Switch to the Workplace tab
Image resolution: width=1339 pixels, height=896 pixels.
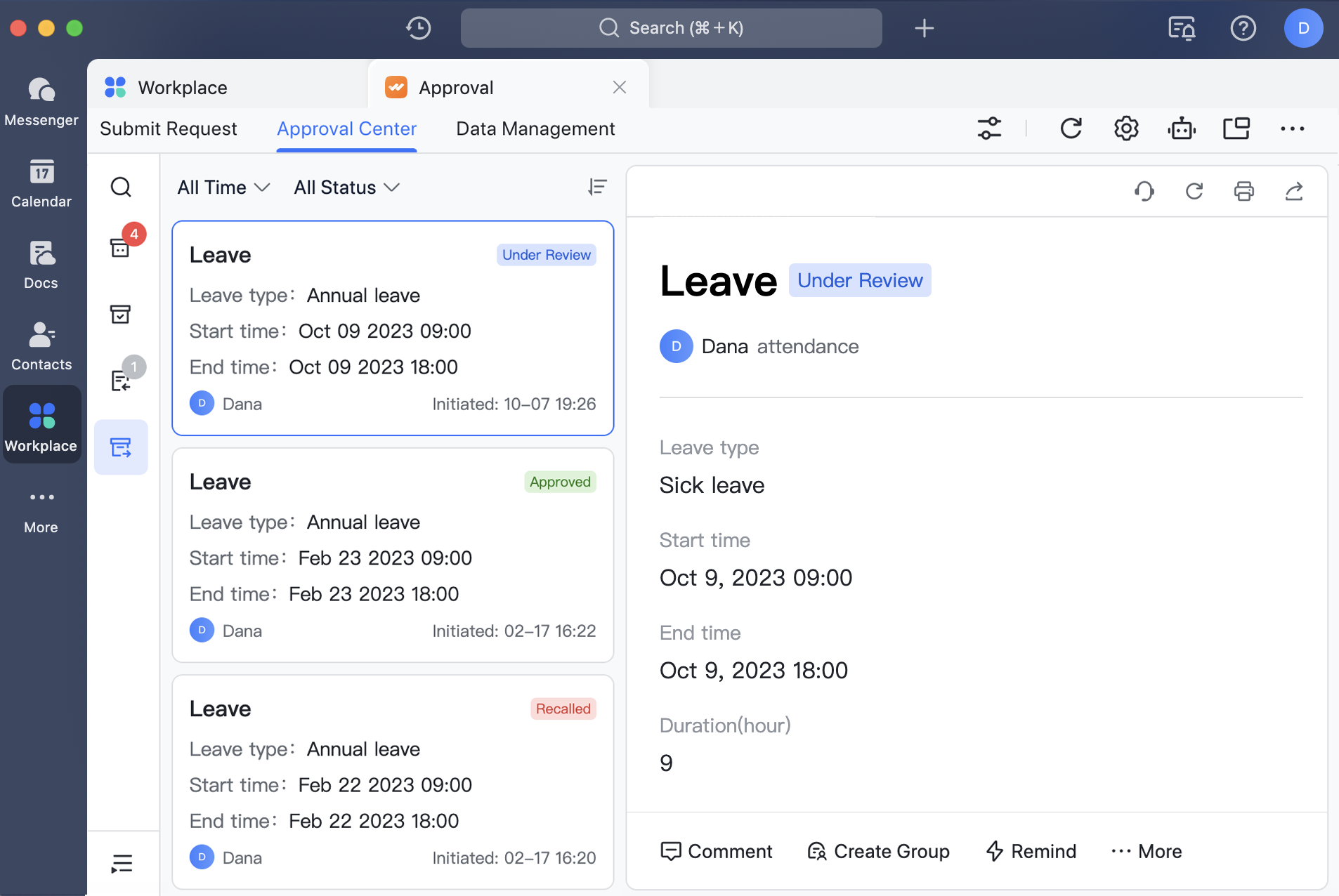pyautogui.click(x=182, y=87)
